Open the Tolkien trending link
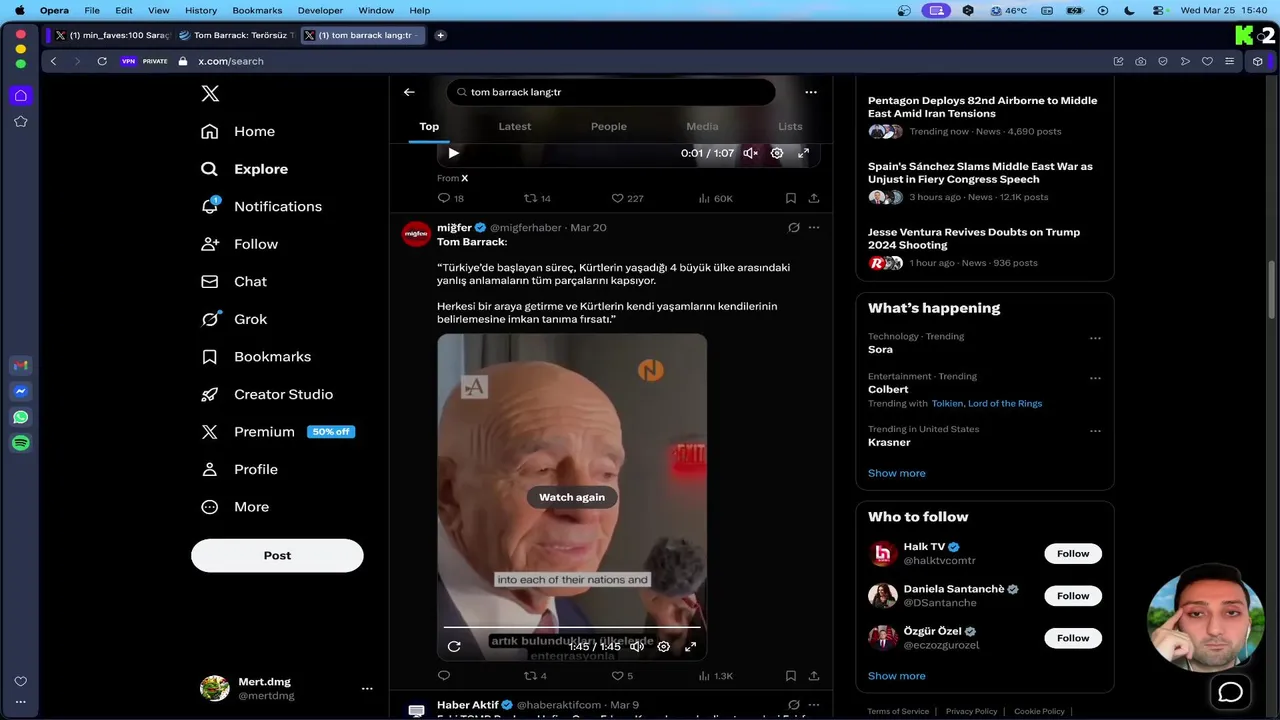Image resolution: width=1280 pixels, height=720 pixels. pos(947,404)
